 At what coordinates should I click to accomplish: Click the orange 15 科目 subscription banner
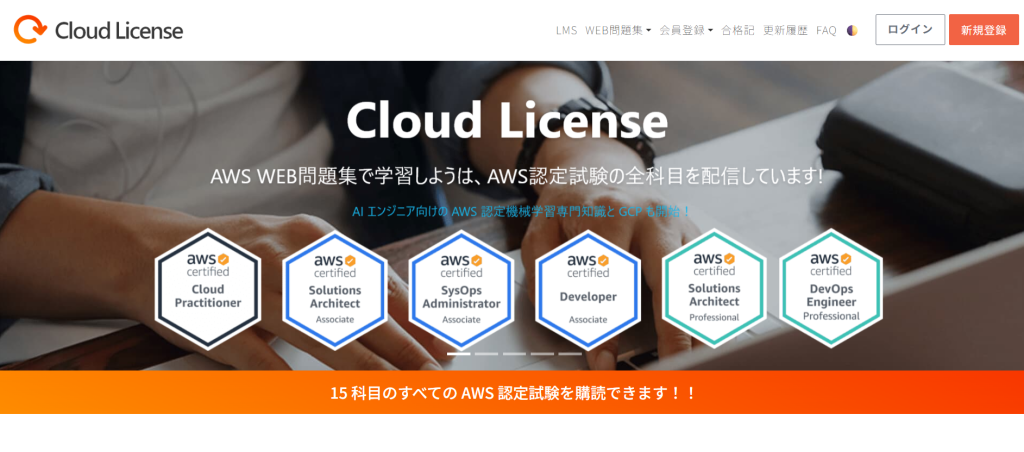point(512,392)
